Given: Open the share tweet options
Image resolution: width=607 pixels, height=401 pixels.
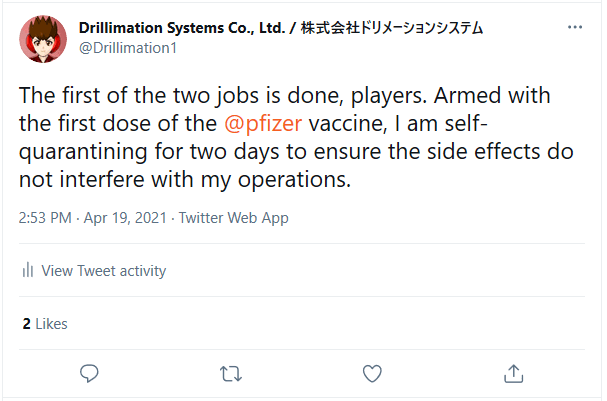Looking at the screenshot, I should 513,374.
